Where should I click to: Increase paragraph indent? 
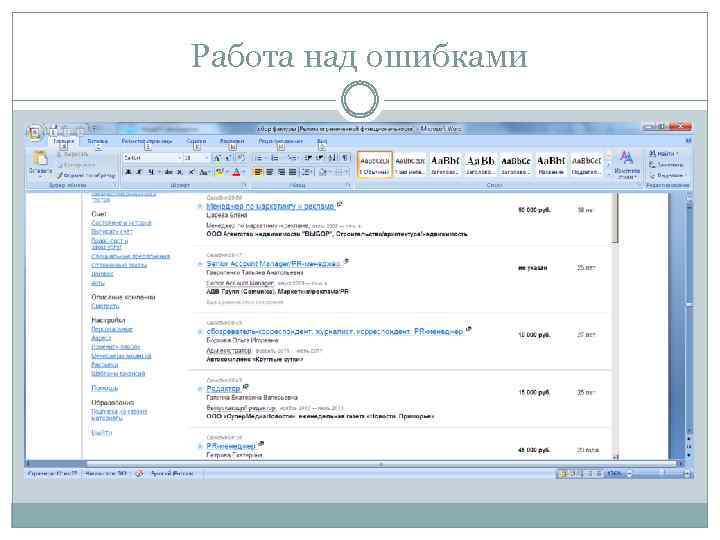tap(320, 158)
